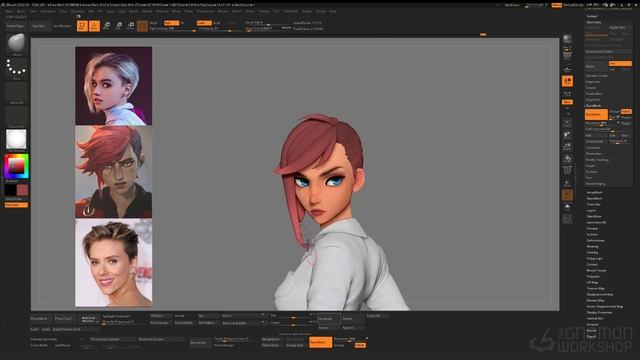Select the Rotate transform tool icon

tap(131, 26)
